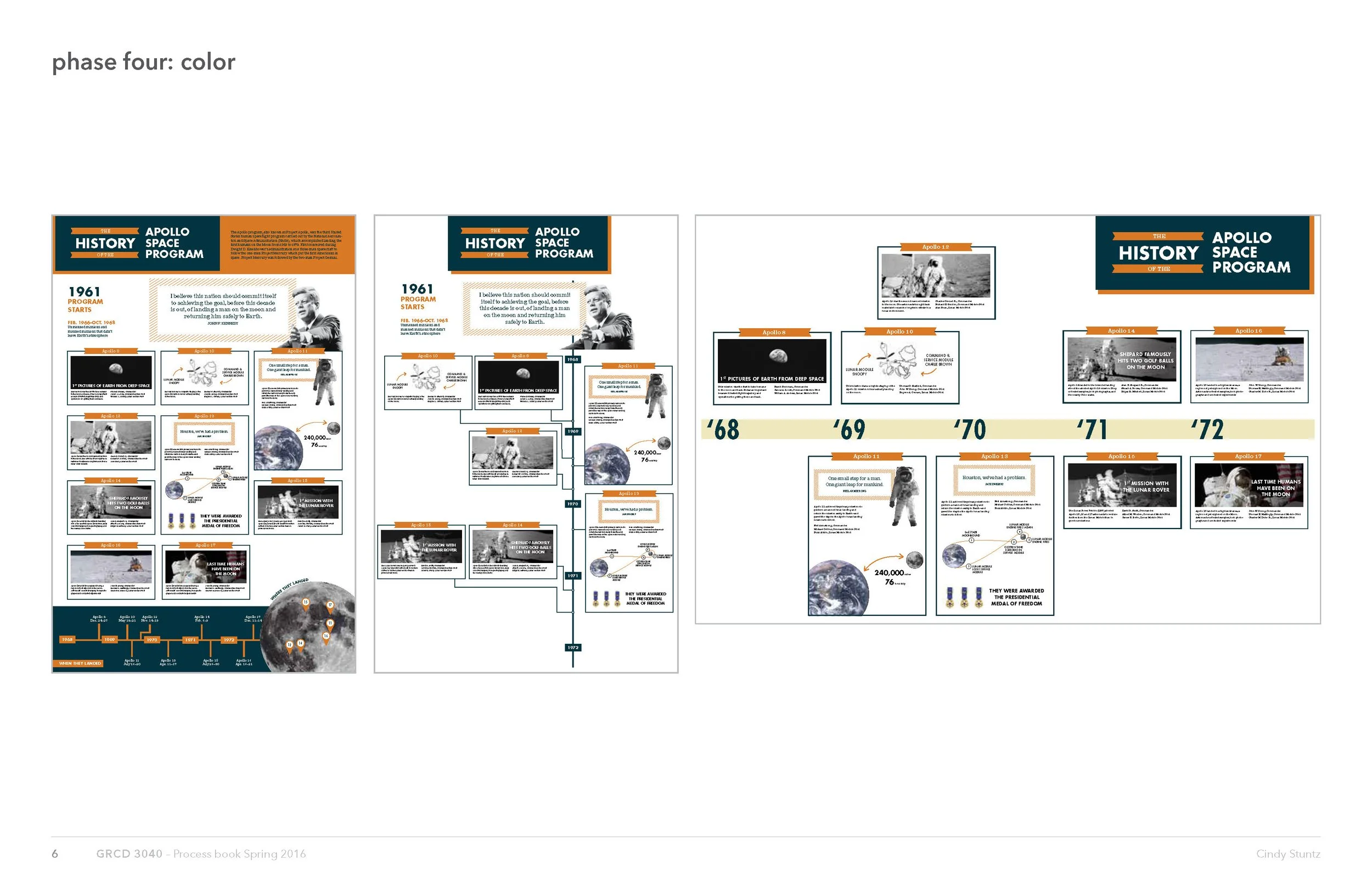Screen dimensions: 1372x888
Task: Click the small moon beside 240,000 on right poster
Action: [914, 559]
